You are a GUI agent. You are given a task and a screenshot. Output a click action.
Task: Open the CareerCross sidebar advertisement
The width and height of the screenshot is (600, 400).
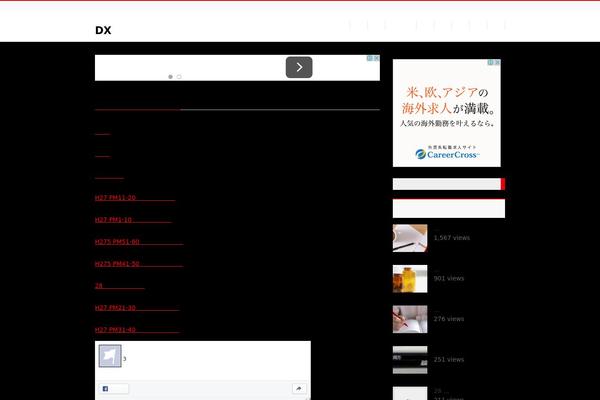pos(447,113)
